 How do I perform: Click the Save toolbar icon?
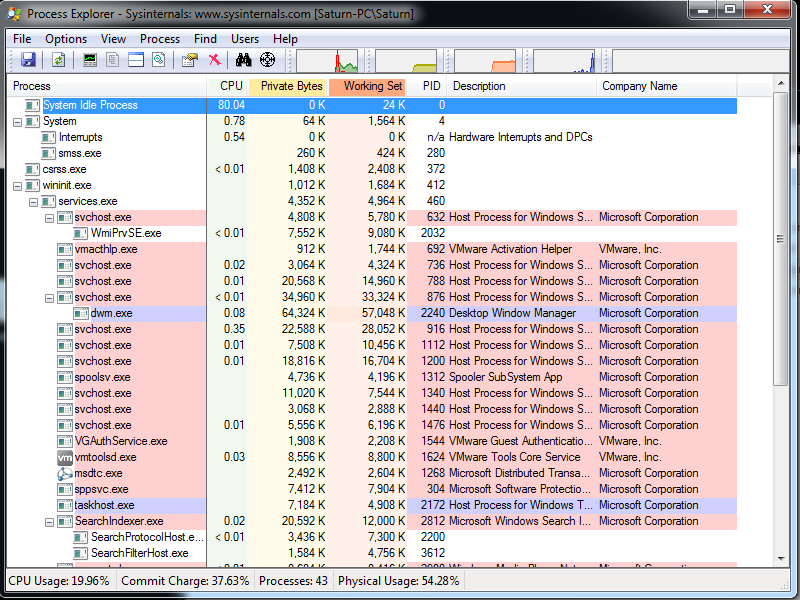click(28, 60)
